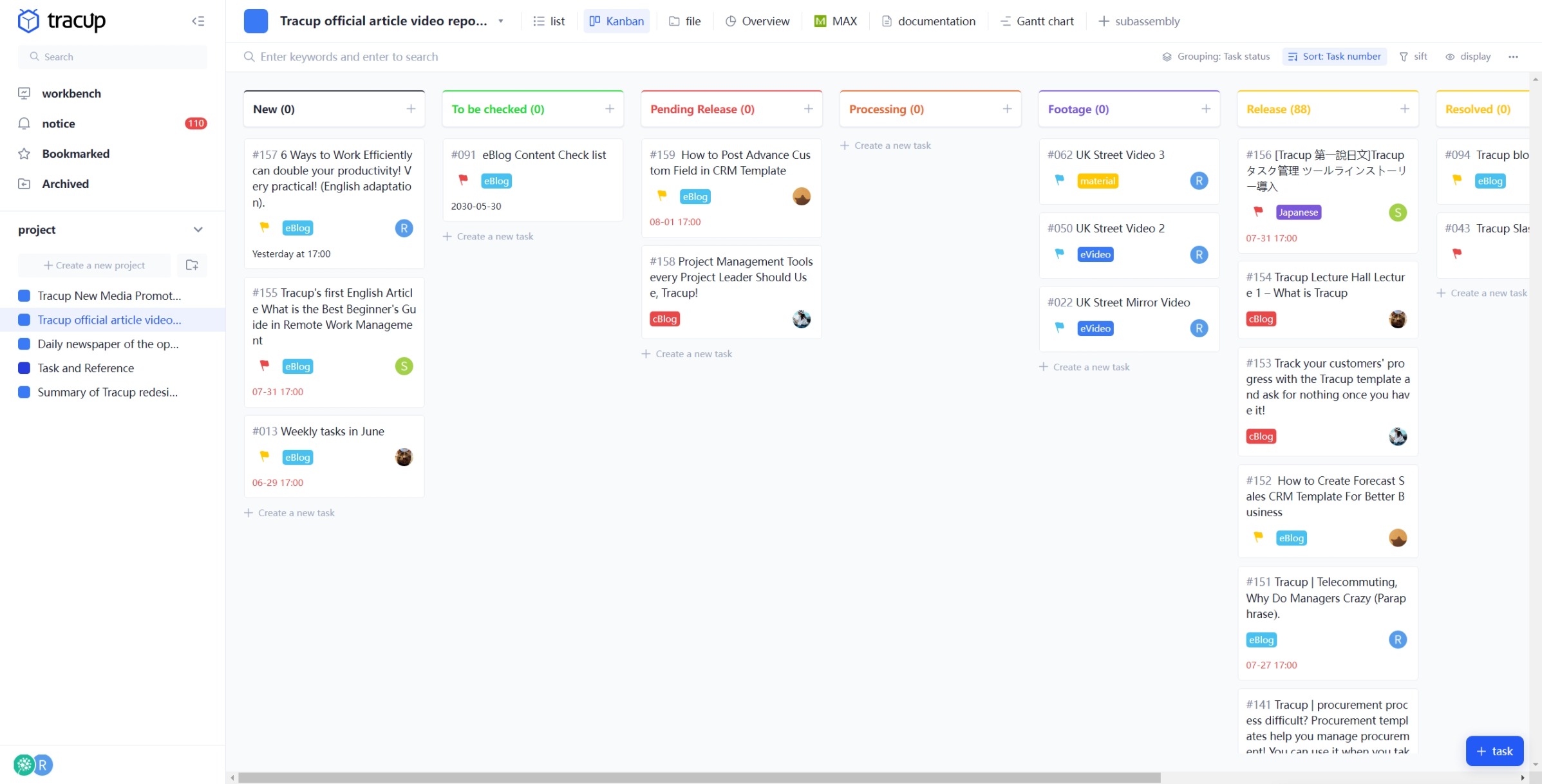Click the display eye option
Viewport: 1542px width, 784px height.
point(1468,57)
